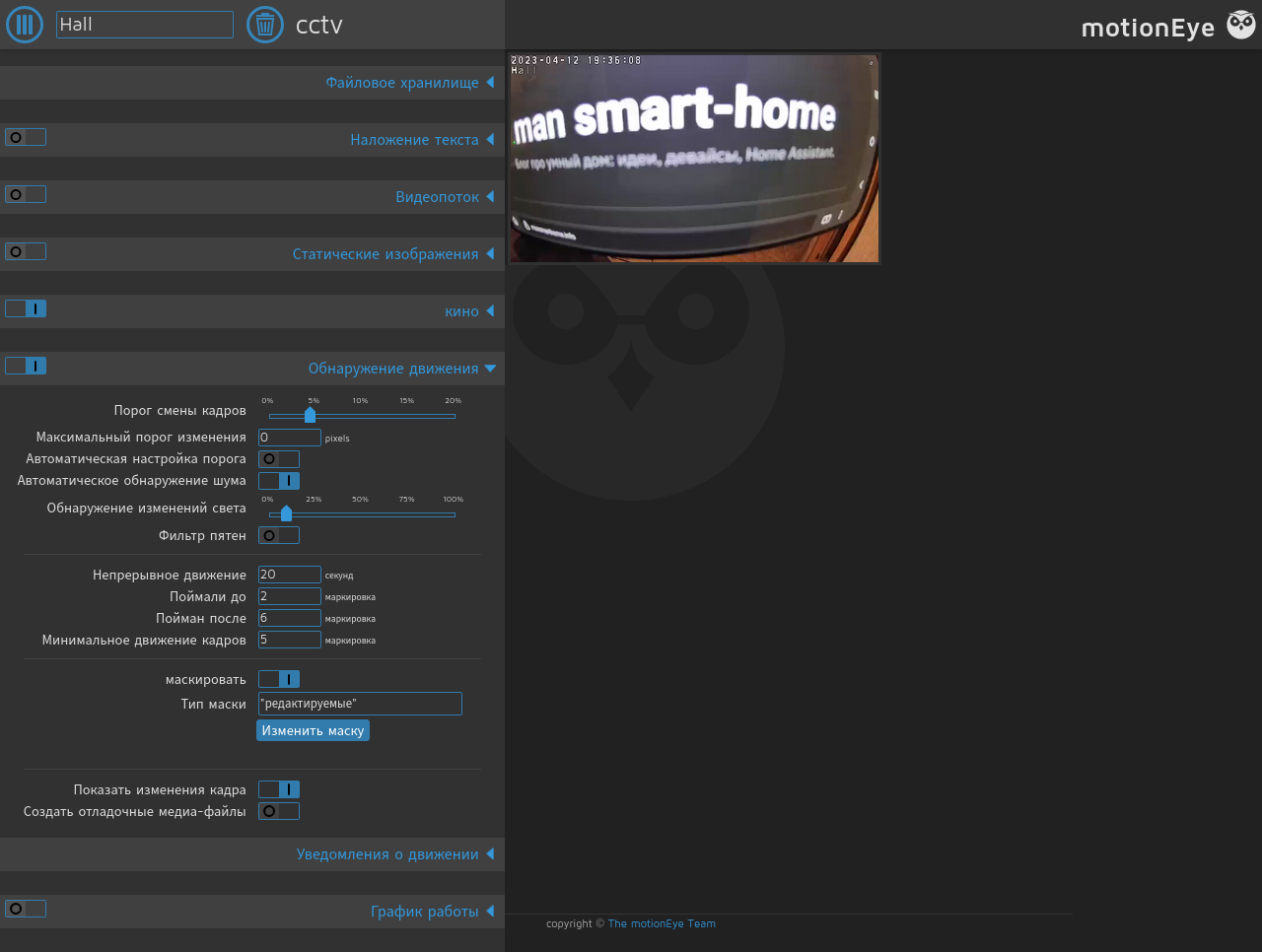Click the Обнаружение изменений света slider handle
Image resolution: width=1262 pixels, height=952 pixels.
[x=286, y=513]
